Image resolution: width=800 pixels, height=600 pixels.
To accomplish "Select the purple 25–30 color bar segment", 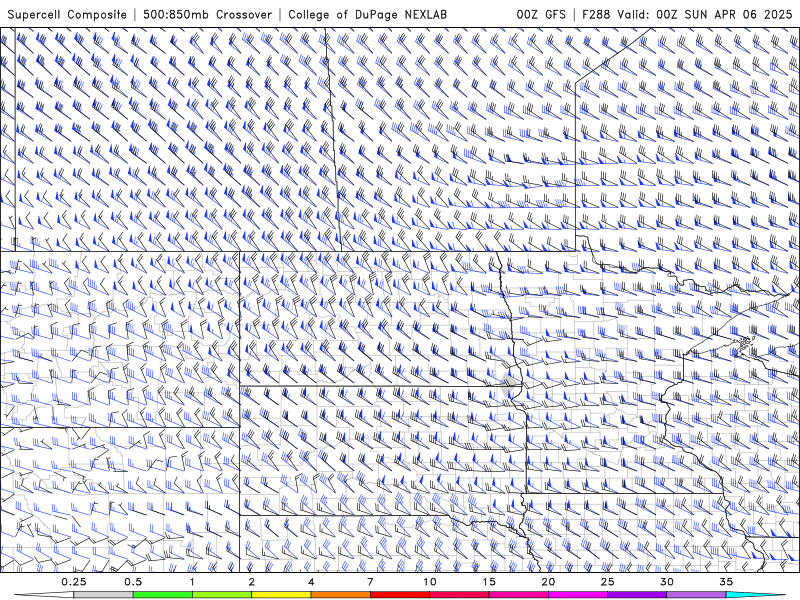I will [x=637, y=595].
